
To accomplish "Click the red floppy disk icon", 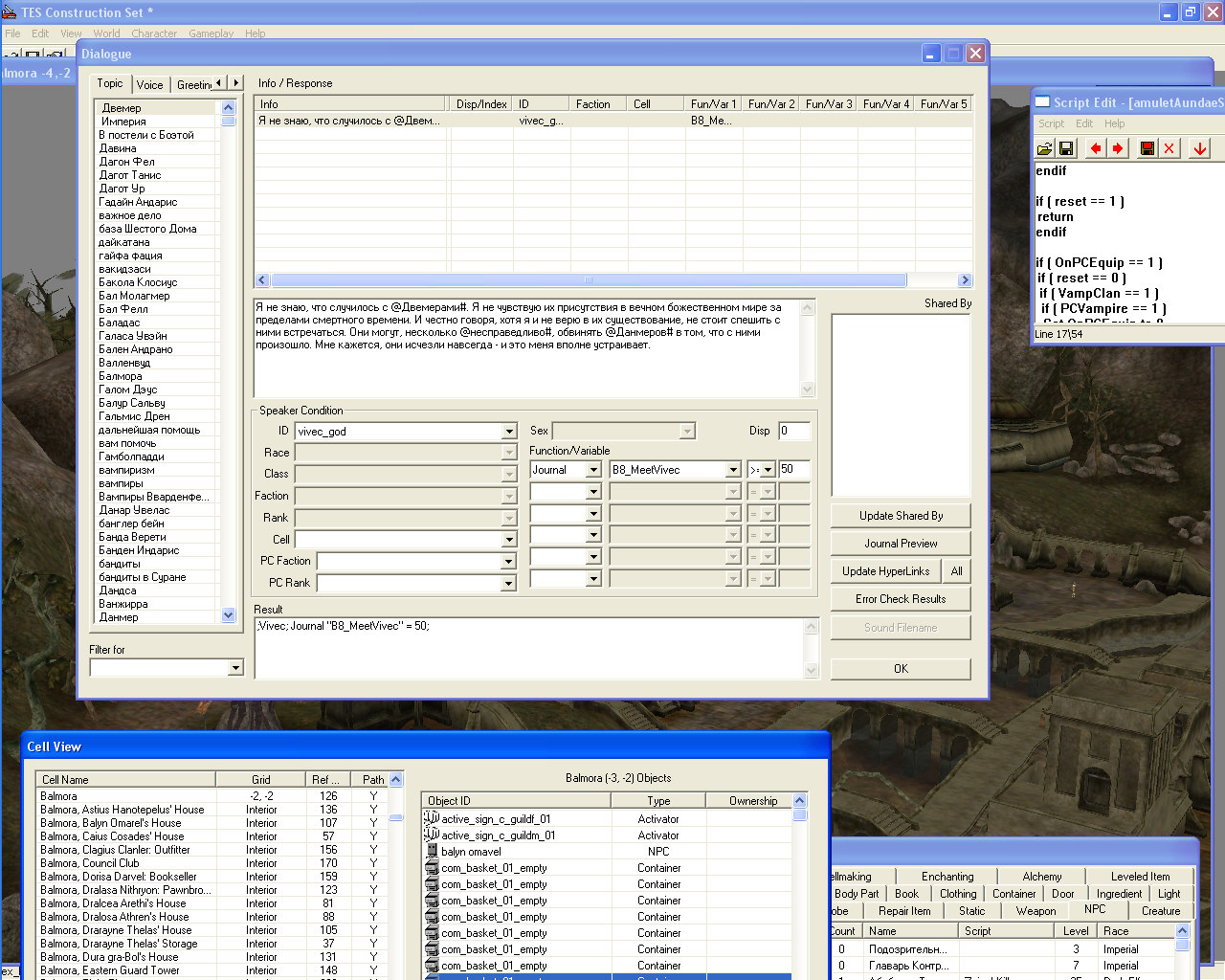I will [1147, 148].
